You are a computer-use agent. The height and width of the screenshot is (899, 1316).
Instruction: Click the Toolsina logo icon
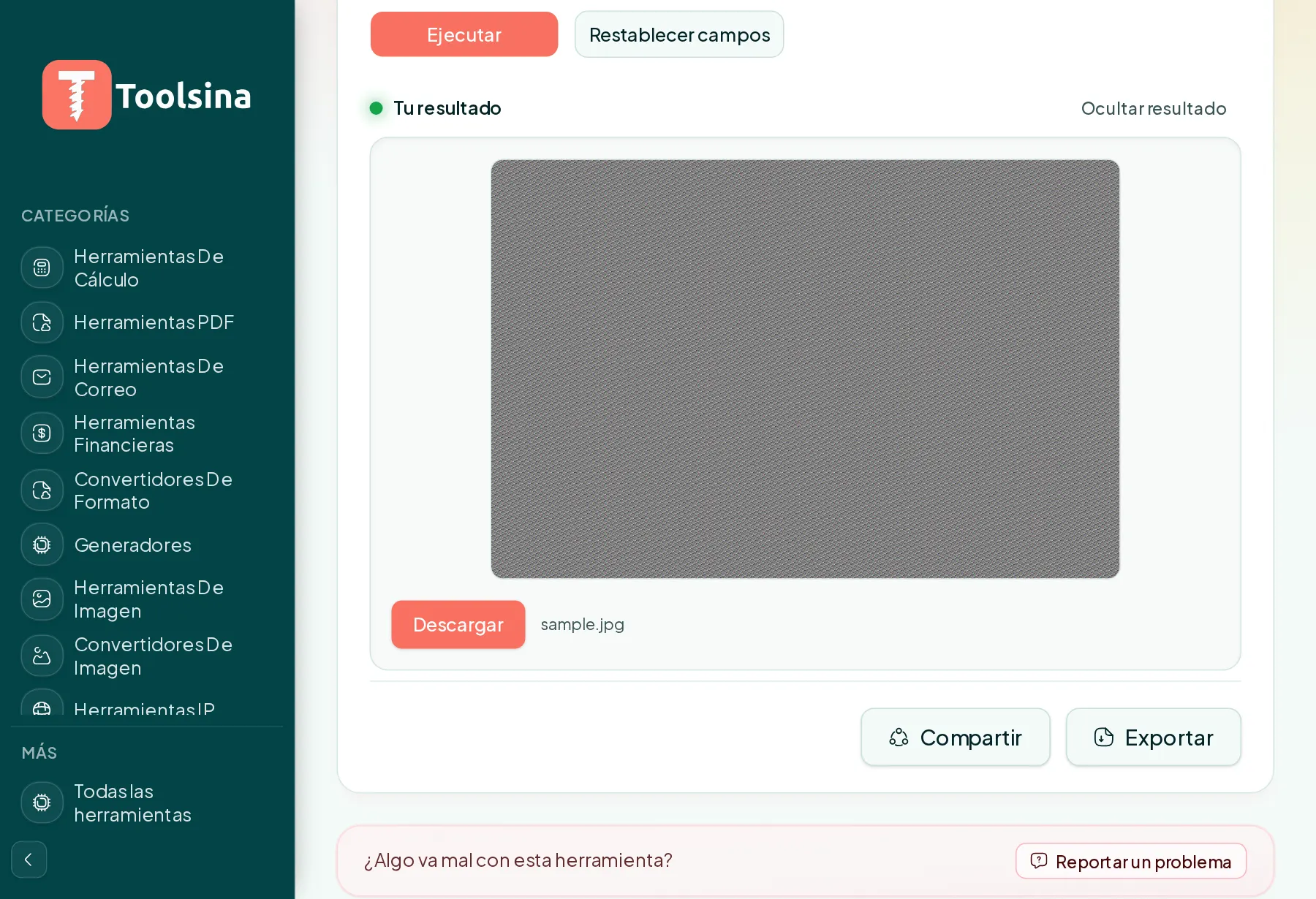[77, 95]
